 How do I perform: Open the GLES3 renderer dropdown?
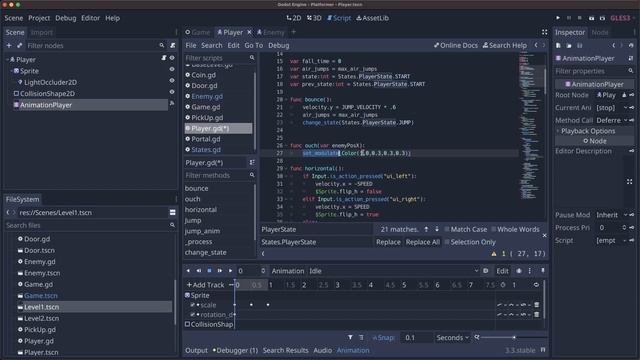point(622,18)
